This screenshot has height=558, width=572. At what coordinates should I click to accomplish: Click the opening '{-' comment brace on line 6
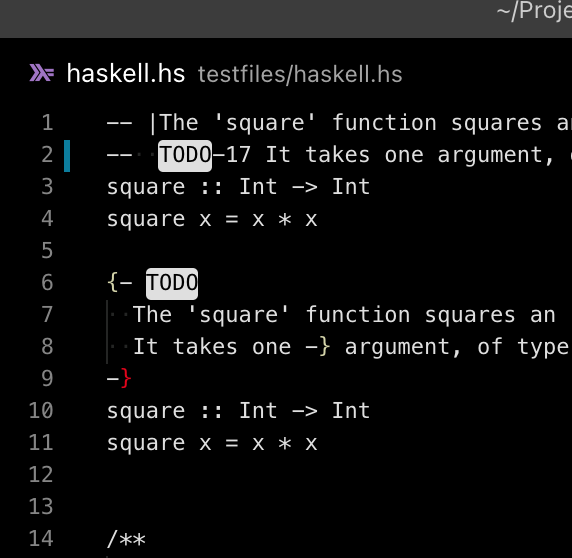click(120, 283)
